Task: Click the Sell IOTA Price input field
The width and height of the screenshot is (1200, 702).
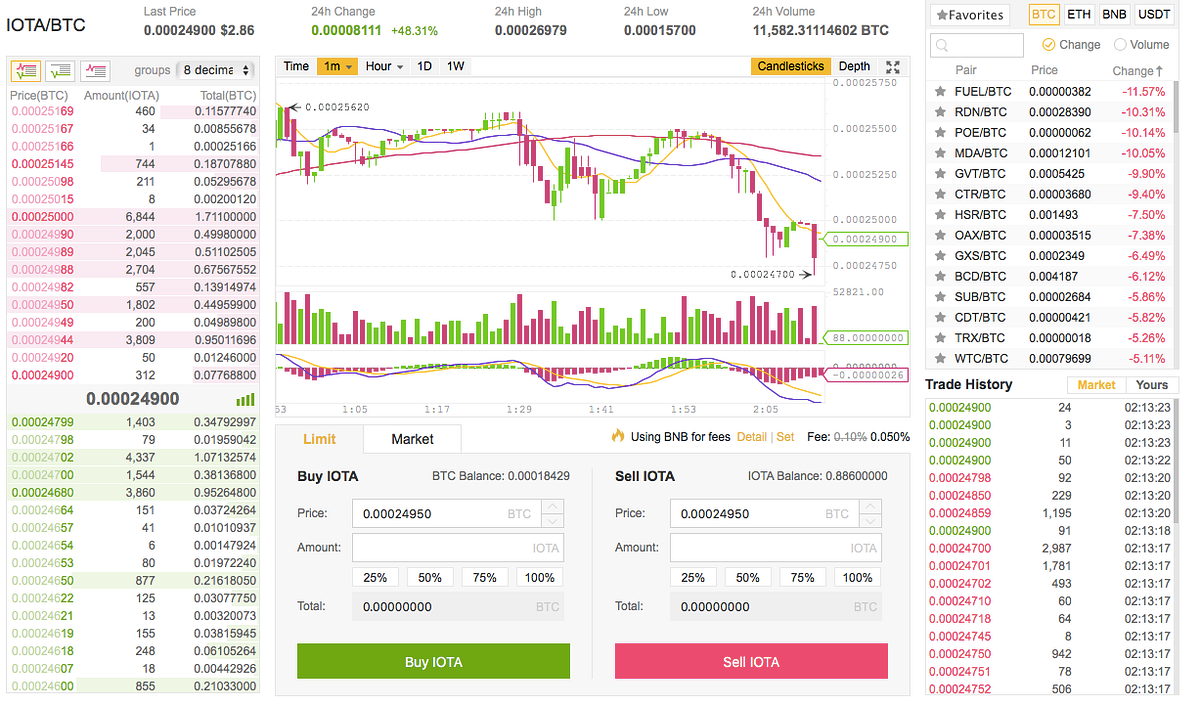Action: pos(764,513)
